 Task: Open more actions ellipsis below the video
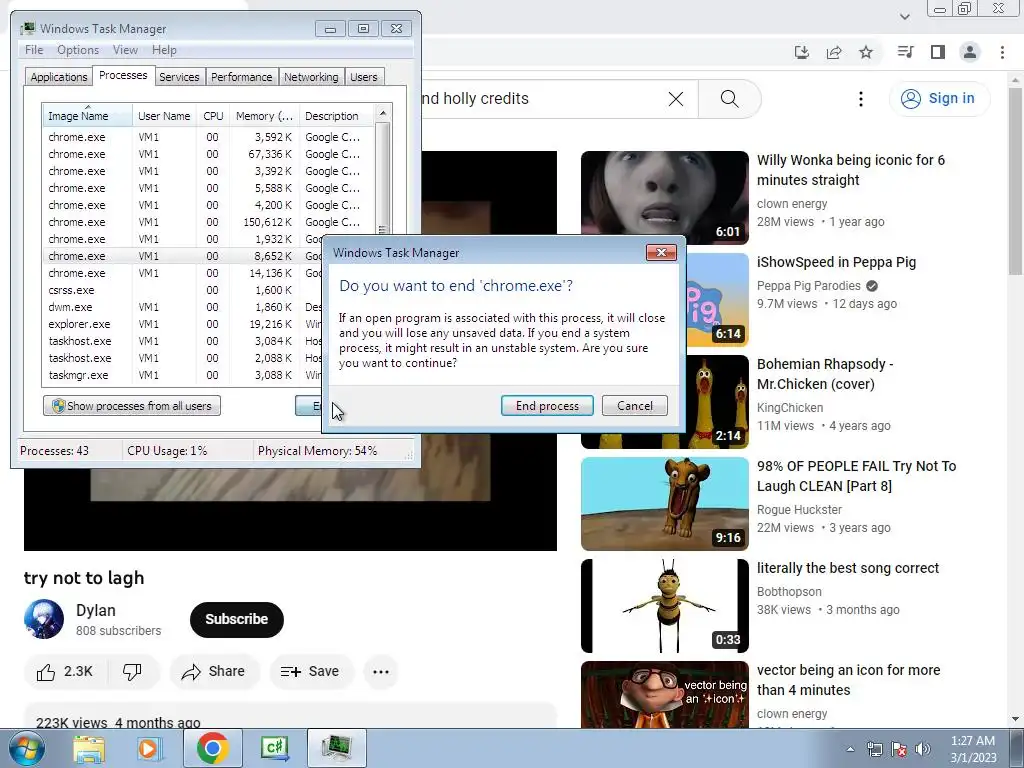[381, 671]
